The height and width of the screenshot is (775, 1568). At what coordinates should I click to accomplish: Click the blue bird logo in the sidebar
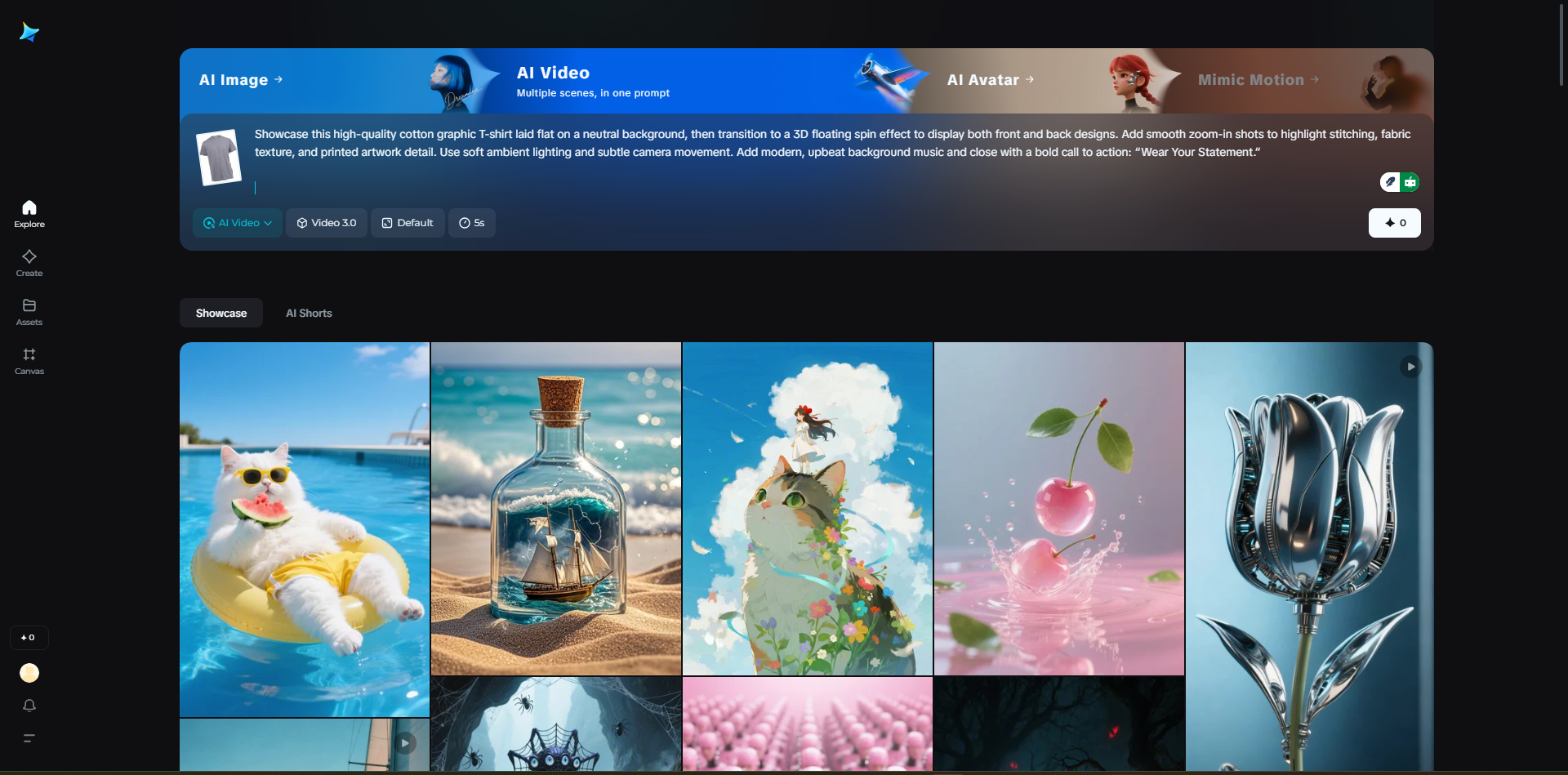pos(29,32)
